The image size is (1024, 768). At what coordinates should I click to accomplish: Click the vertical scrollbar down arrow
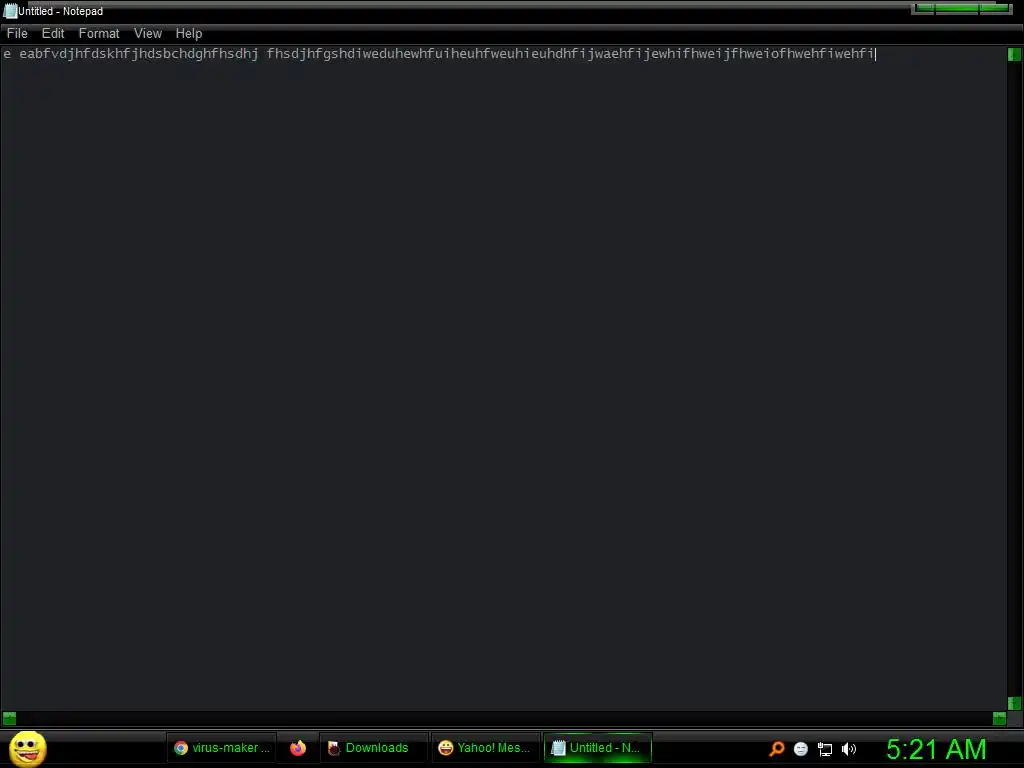coord(1014,703)
